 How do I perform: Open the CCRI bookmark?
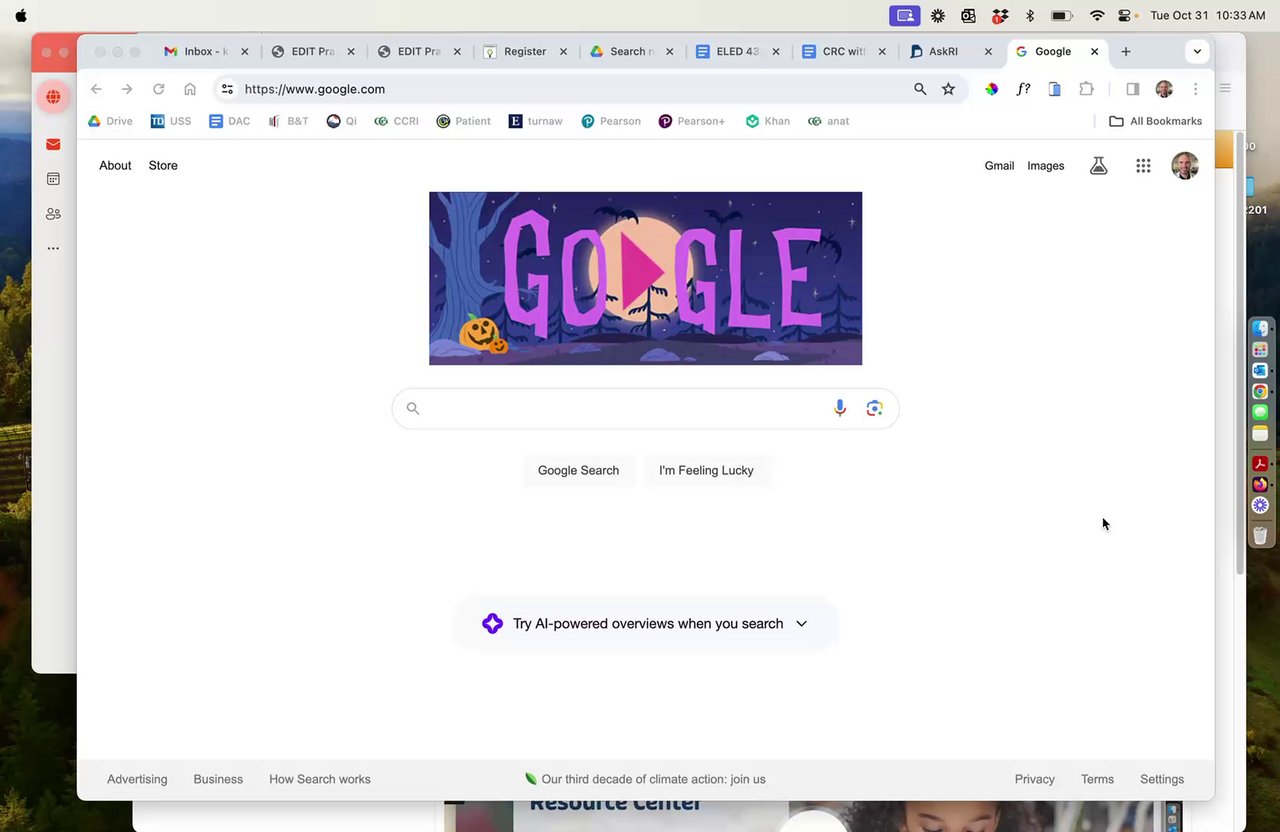pyautogui.click(x=396, y=121)
